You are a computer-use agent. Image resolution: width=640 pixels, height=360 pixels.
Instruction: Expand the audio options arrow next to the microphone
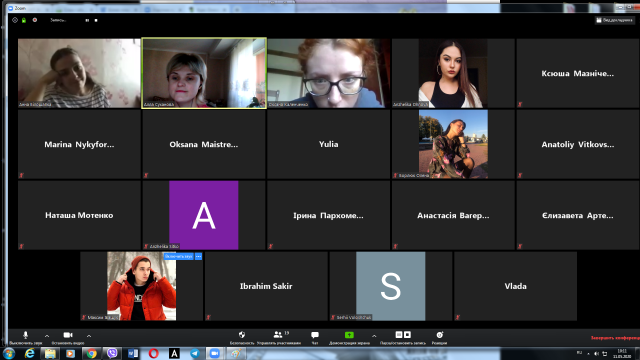coord(47,336)
